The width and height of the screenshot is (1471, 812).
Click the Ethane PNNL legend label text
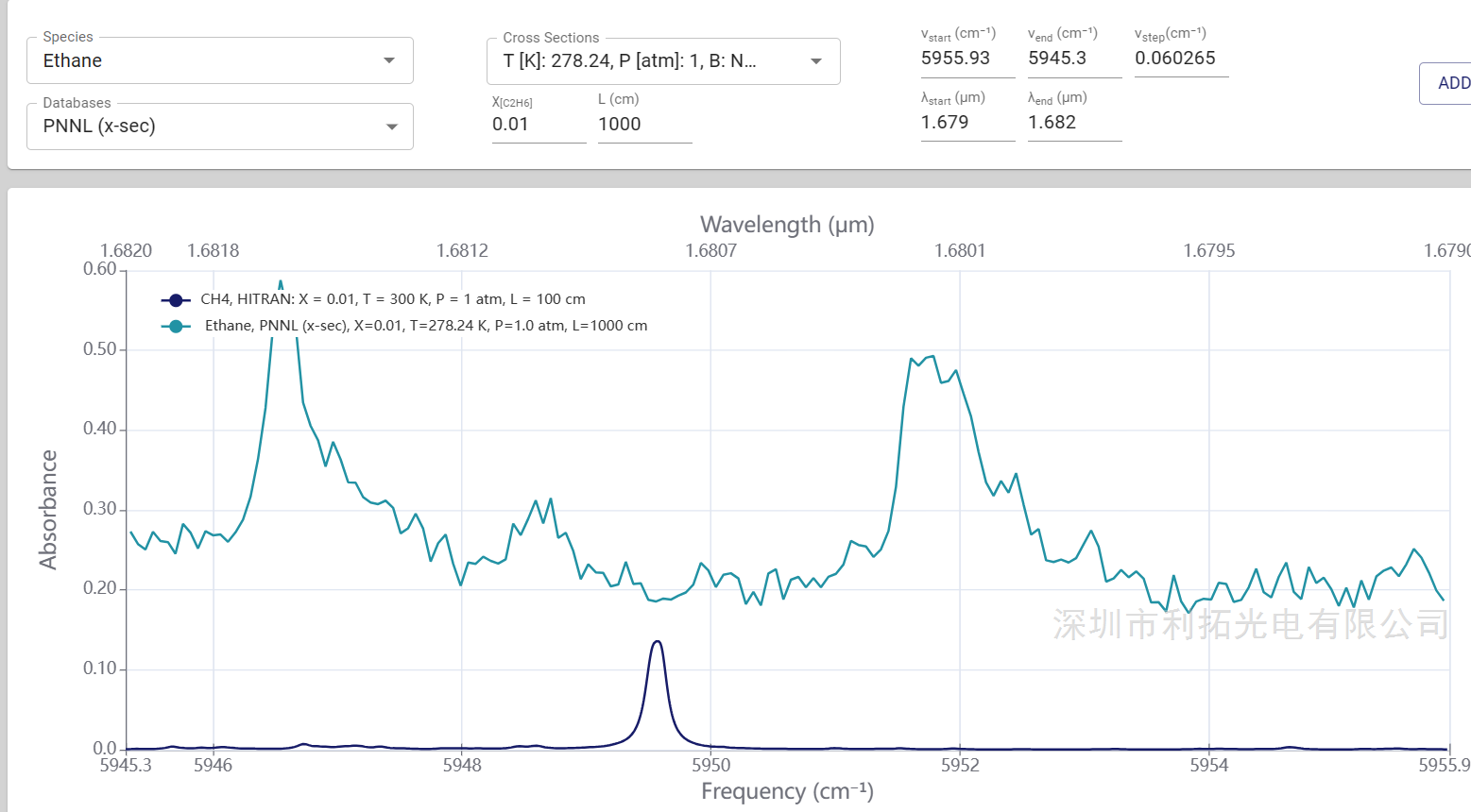click(426, 326)
